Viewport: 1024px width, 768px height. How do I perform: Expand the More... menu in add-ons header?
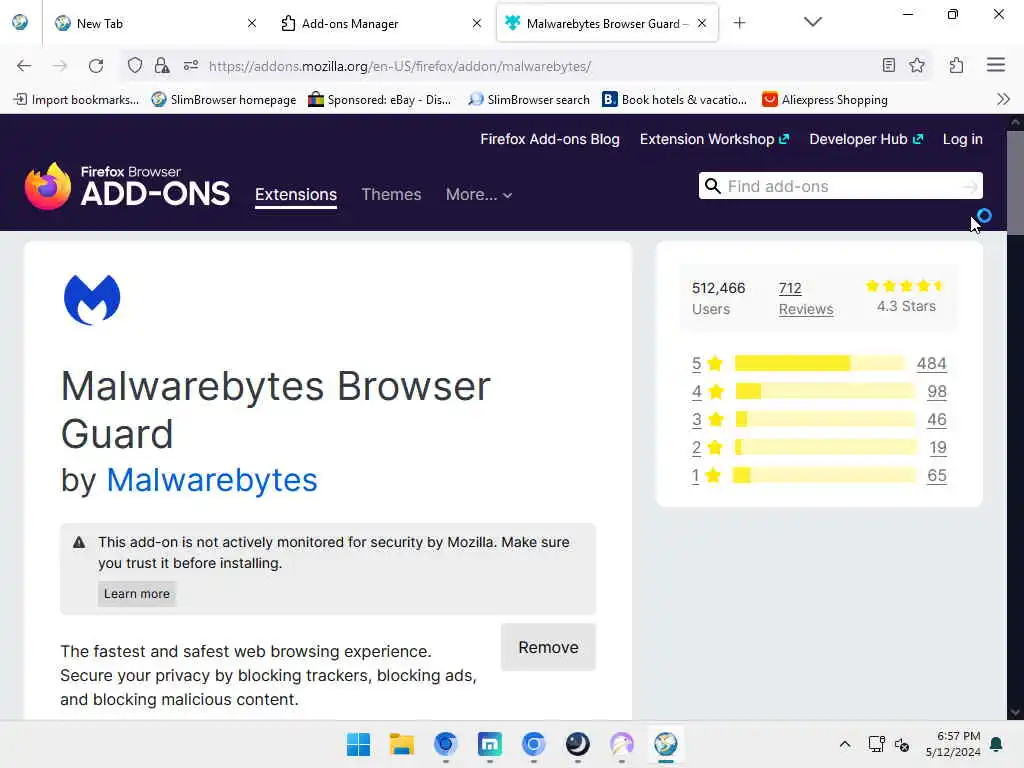pyautogui.click(x=479, y=195)
